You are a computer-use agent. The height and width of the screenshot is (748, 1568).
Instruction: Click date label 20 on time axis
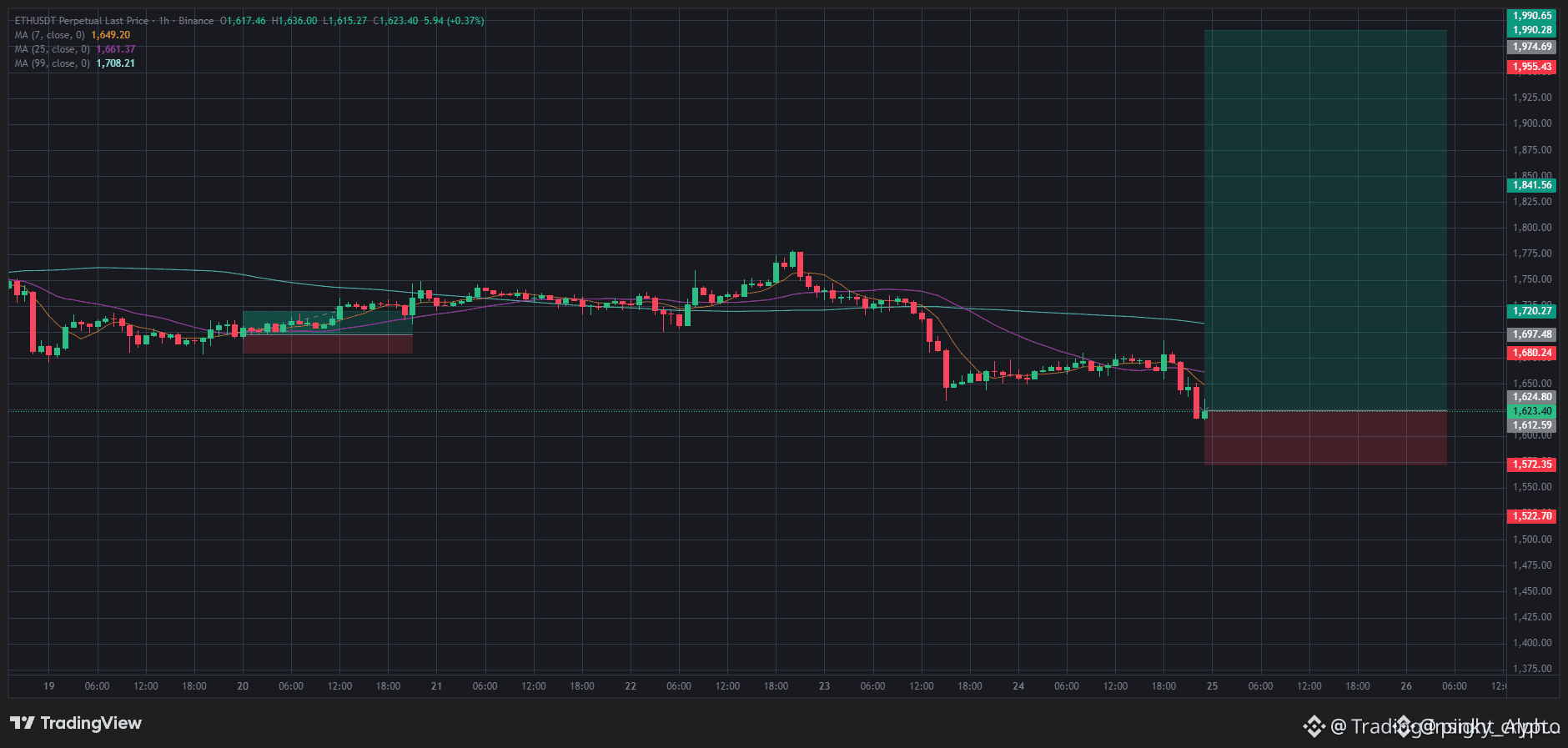click(243, 686)
